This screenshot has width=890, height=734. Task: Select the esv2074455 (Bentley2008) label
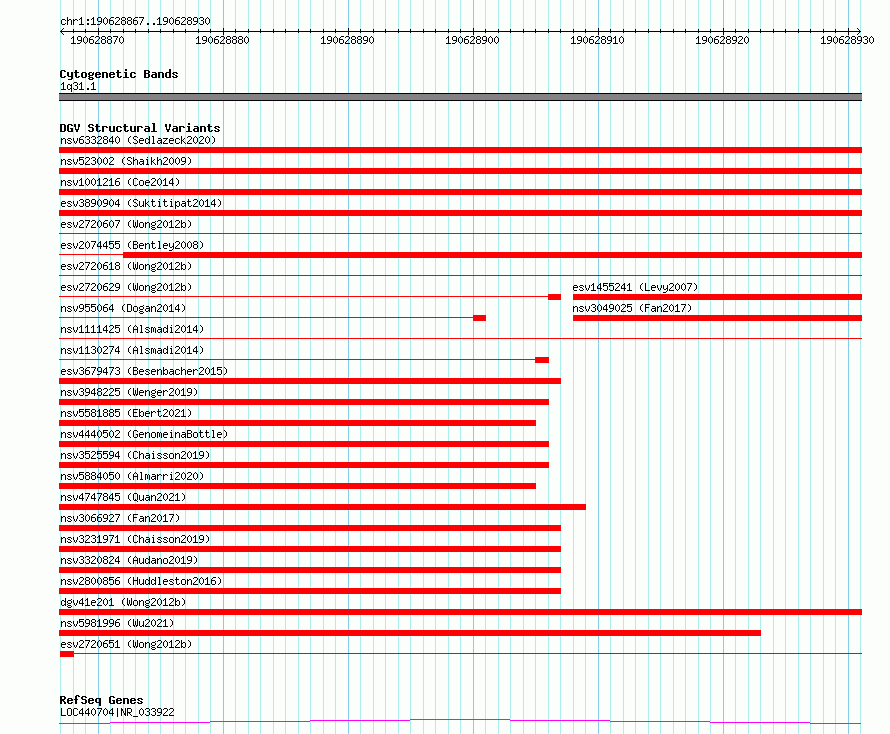pos(132,245)
